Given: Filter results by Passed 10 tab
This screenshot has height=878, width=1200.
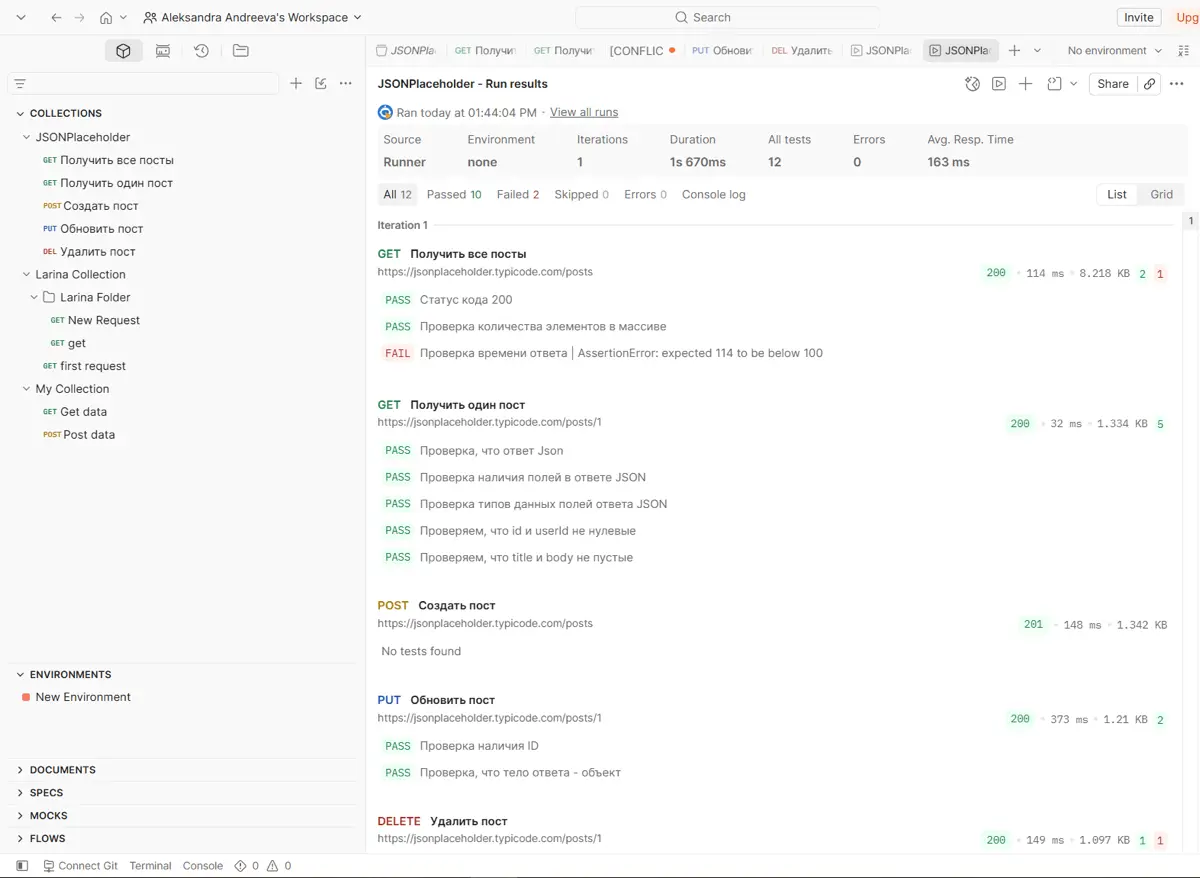Looking at the screenshot, I should coord(454,195).
